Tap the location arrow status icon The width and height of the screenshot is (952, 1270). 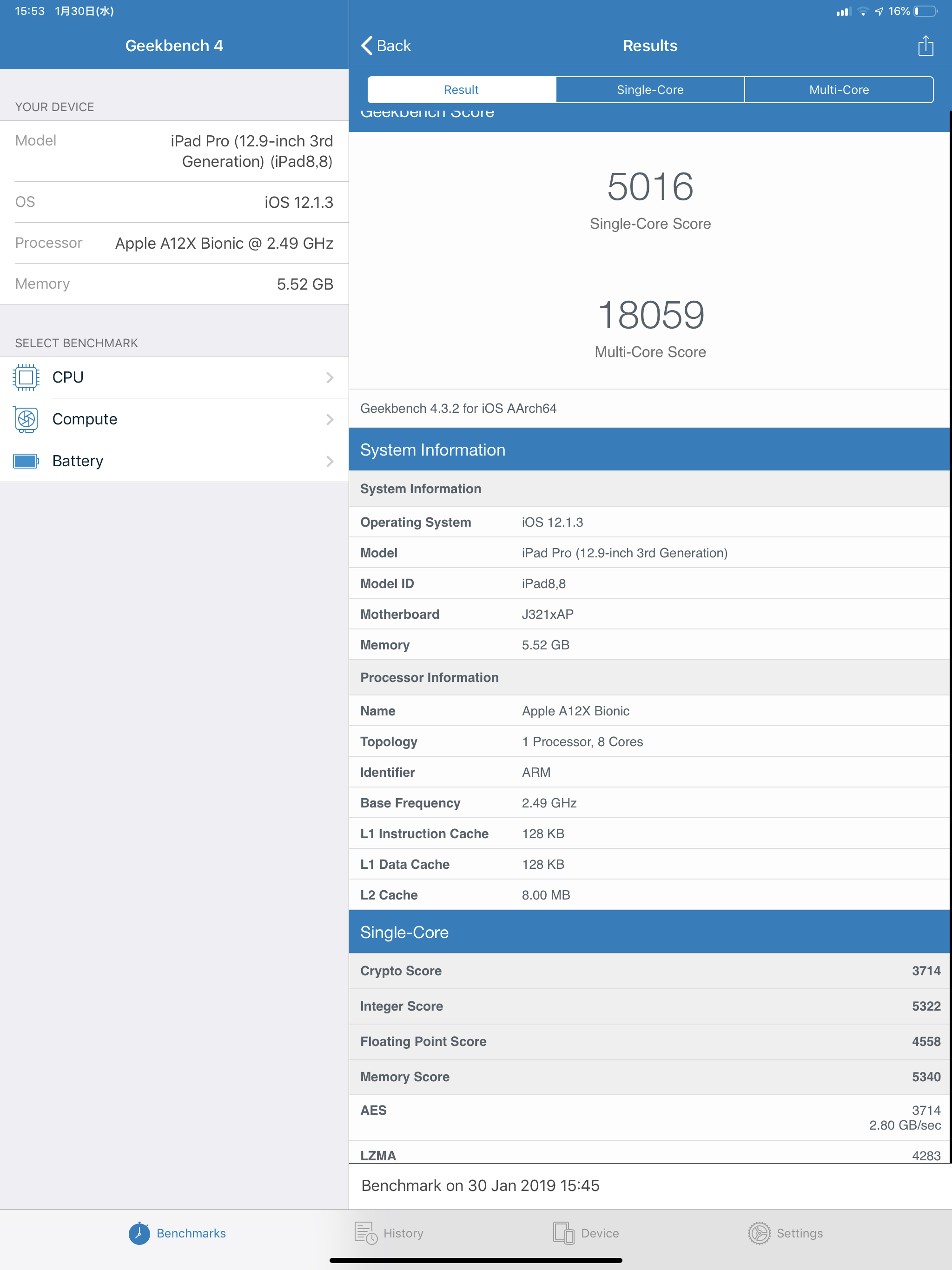(x=879, y=12)
